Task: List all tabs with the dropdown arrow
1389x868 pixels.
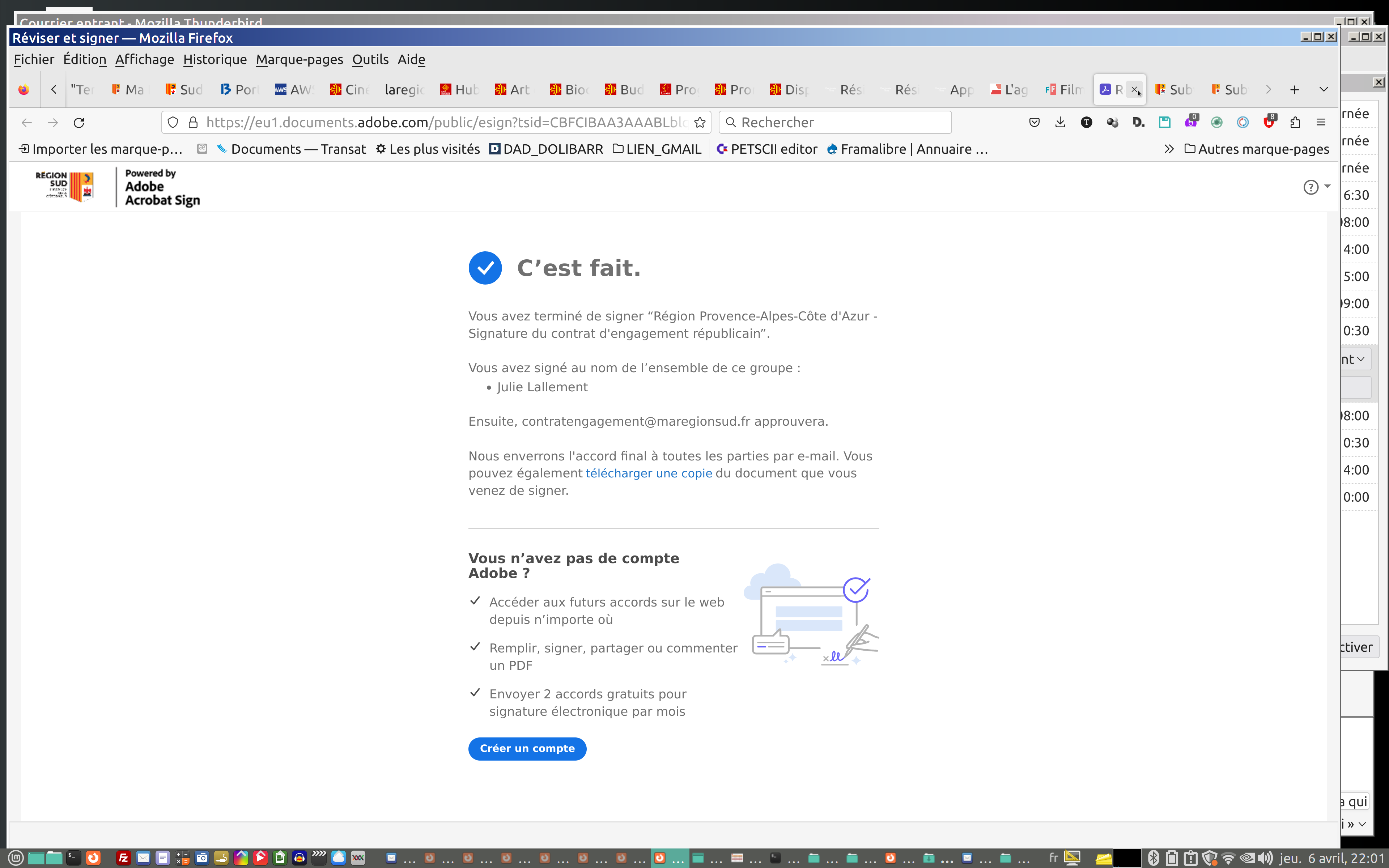Action: [1324, 90]
